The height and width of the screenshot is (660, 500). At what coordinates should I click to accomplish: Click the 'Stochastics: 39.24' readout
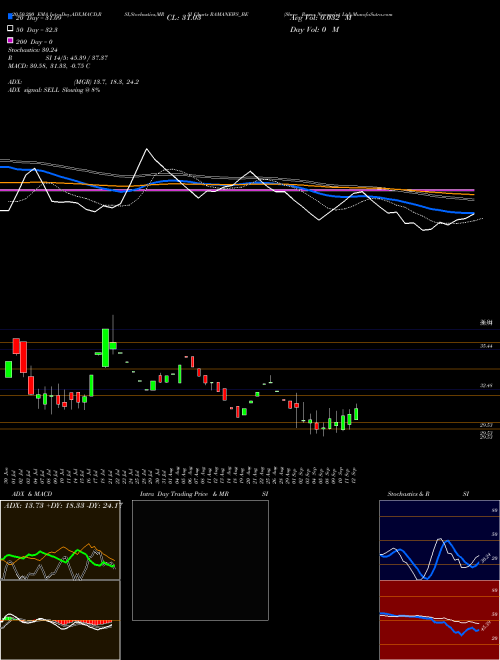[33, 50]
